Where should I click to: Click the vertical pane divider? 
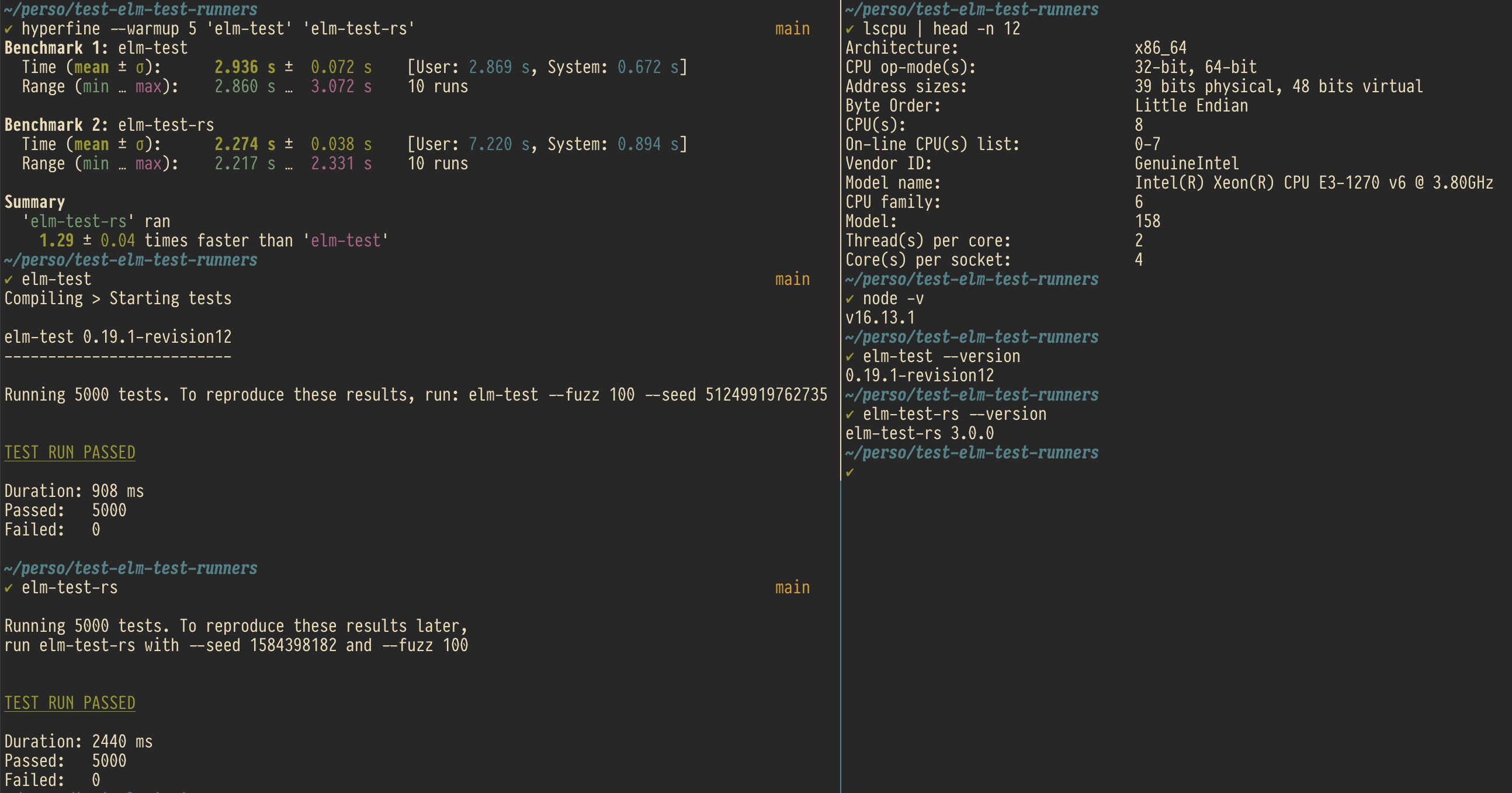point(841,586)
